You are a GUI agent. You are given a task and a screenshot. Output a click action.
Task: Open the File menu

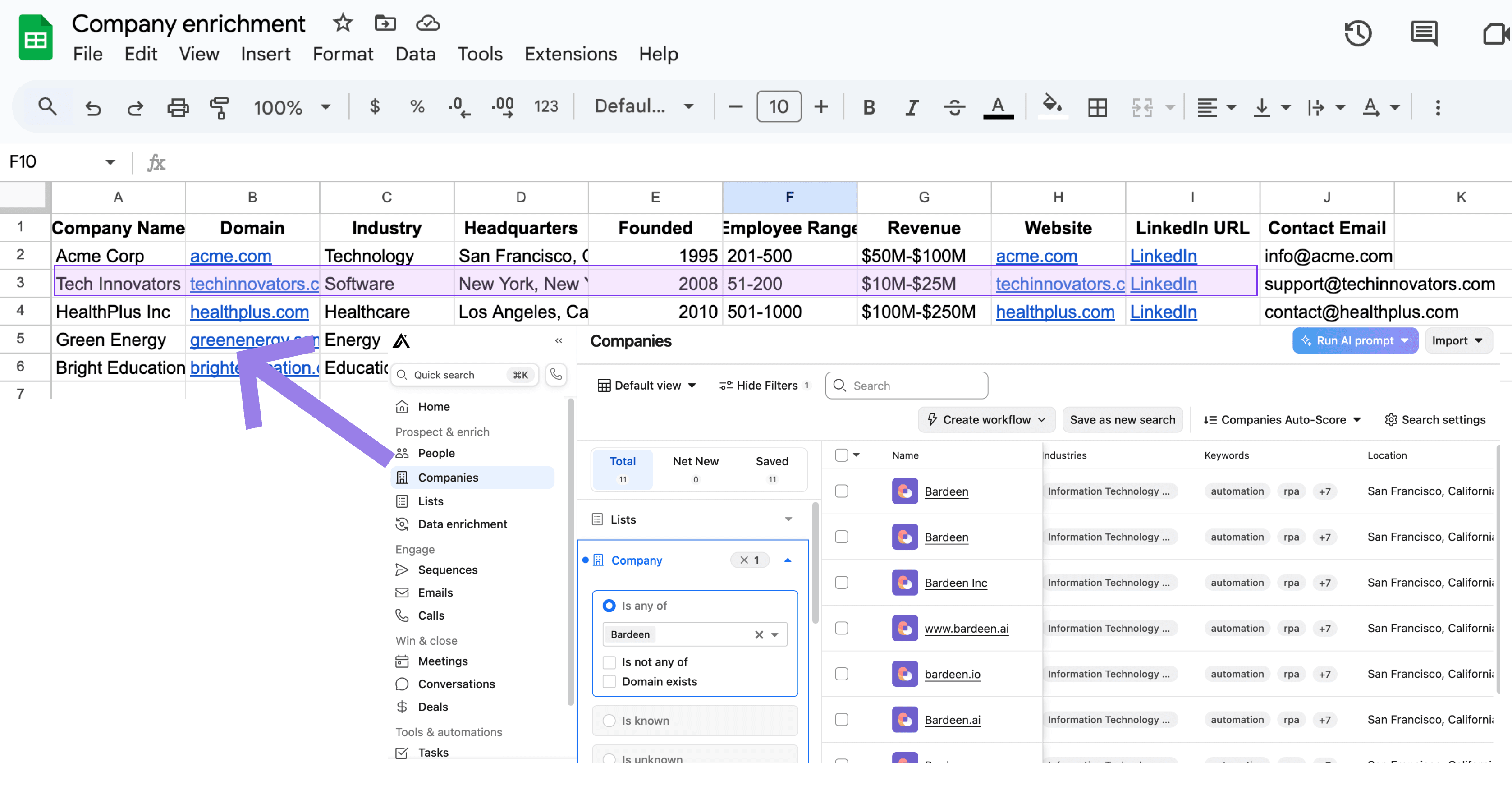(x=87, y=54)
